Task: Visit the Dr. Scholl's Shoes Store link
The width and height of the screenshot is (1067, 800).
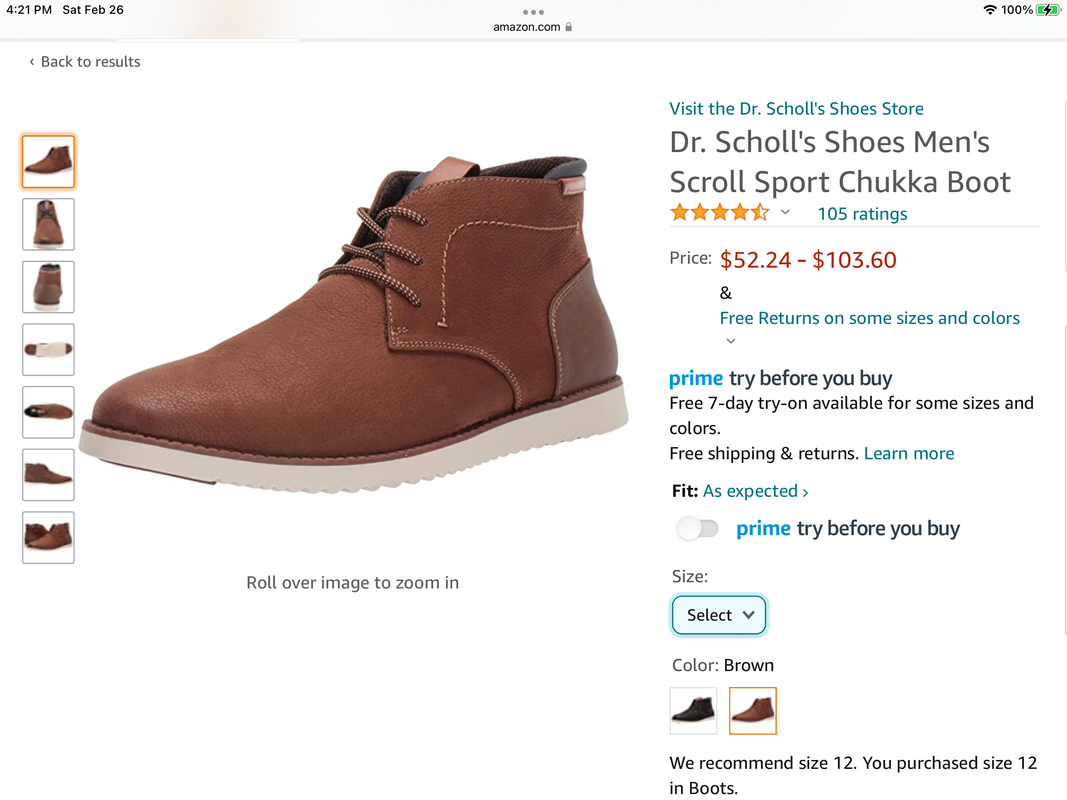Action: point(796,109)
